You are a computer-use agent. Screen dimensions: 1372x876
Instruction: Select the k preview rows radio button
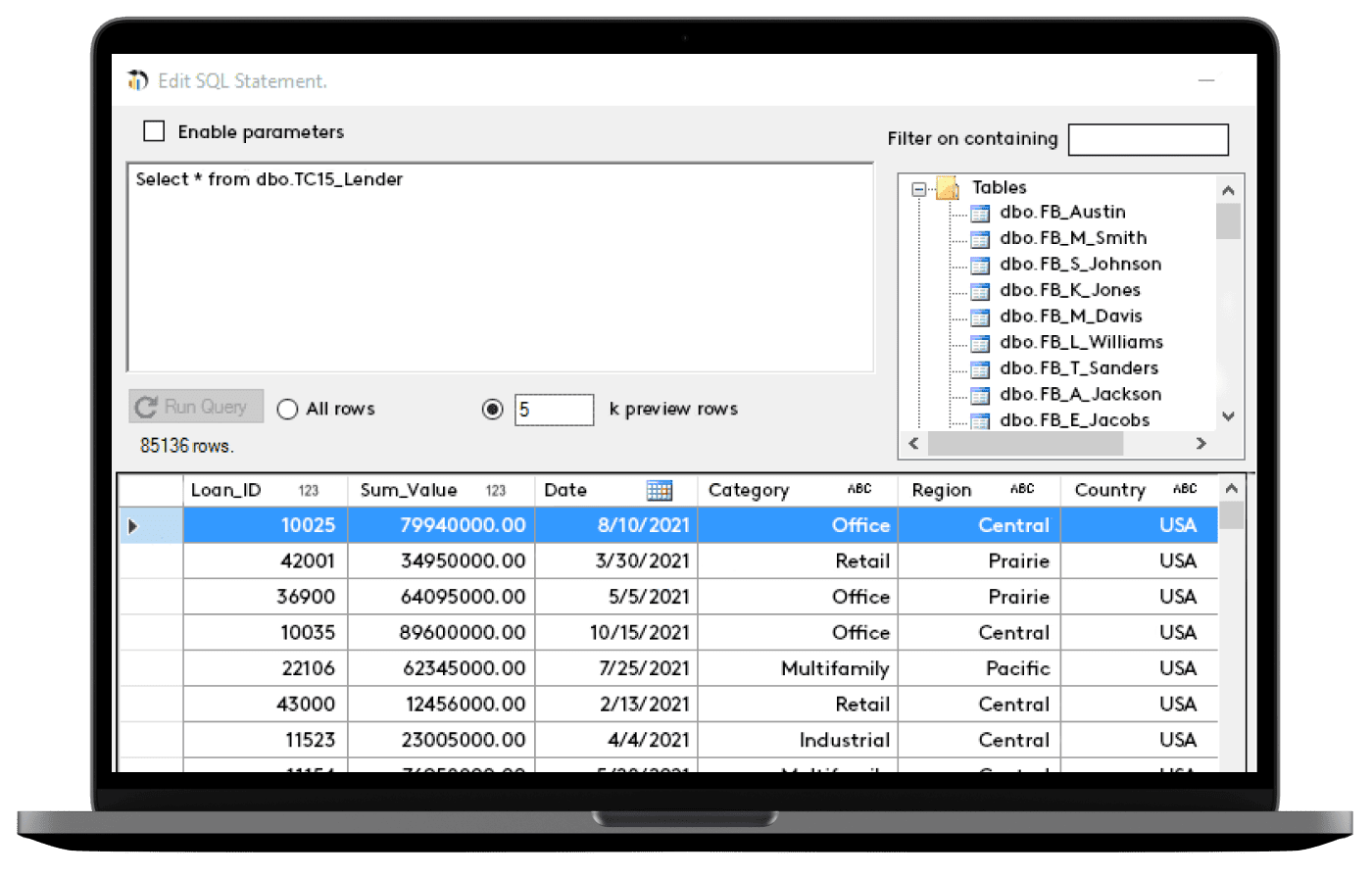coord(493,410)
